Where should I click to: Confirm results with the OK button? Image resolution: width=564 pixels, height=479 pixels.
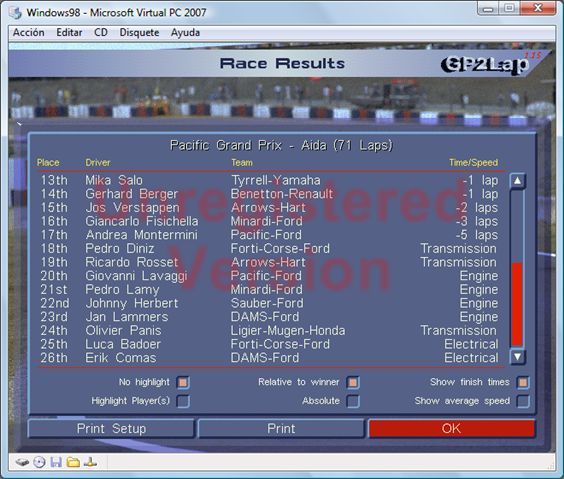pyautogui.click(x=451, y=428)
